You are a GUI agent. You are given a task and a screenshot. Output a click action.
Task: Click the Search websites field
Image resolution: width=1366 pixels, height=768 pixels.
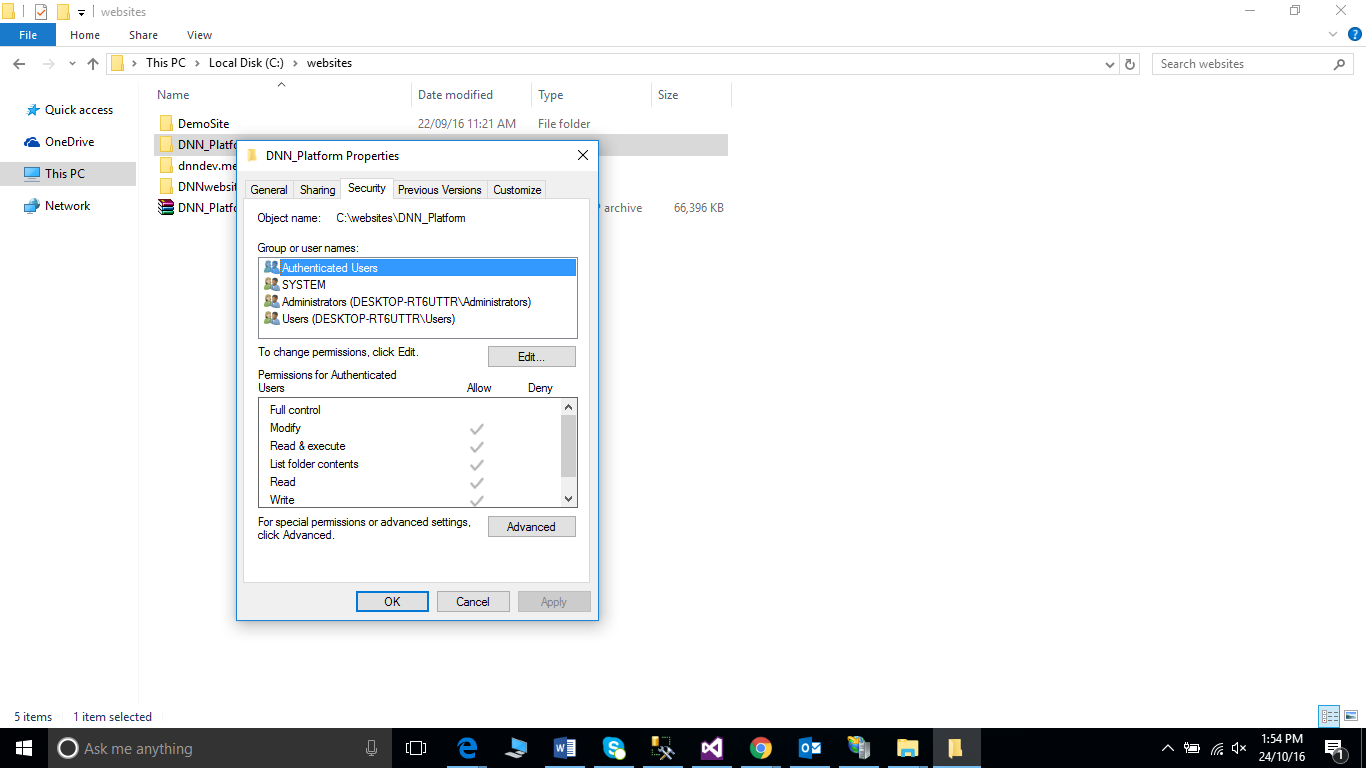1242,64
